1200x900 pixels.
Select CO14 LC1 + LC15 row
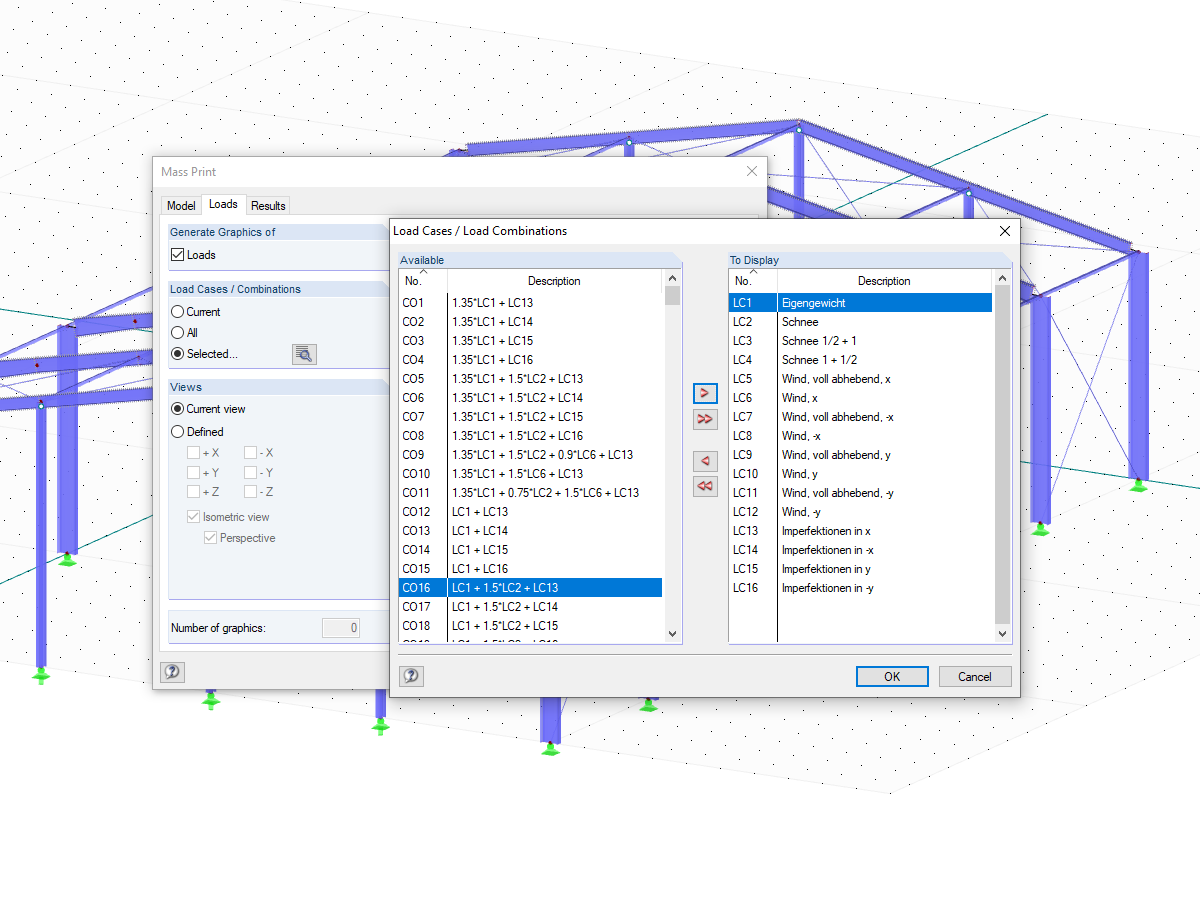point(530,550)
